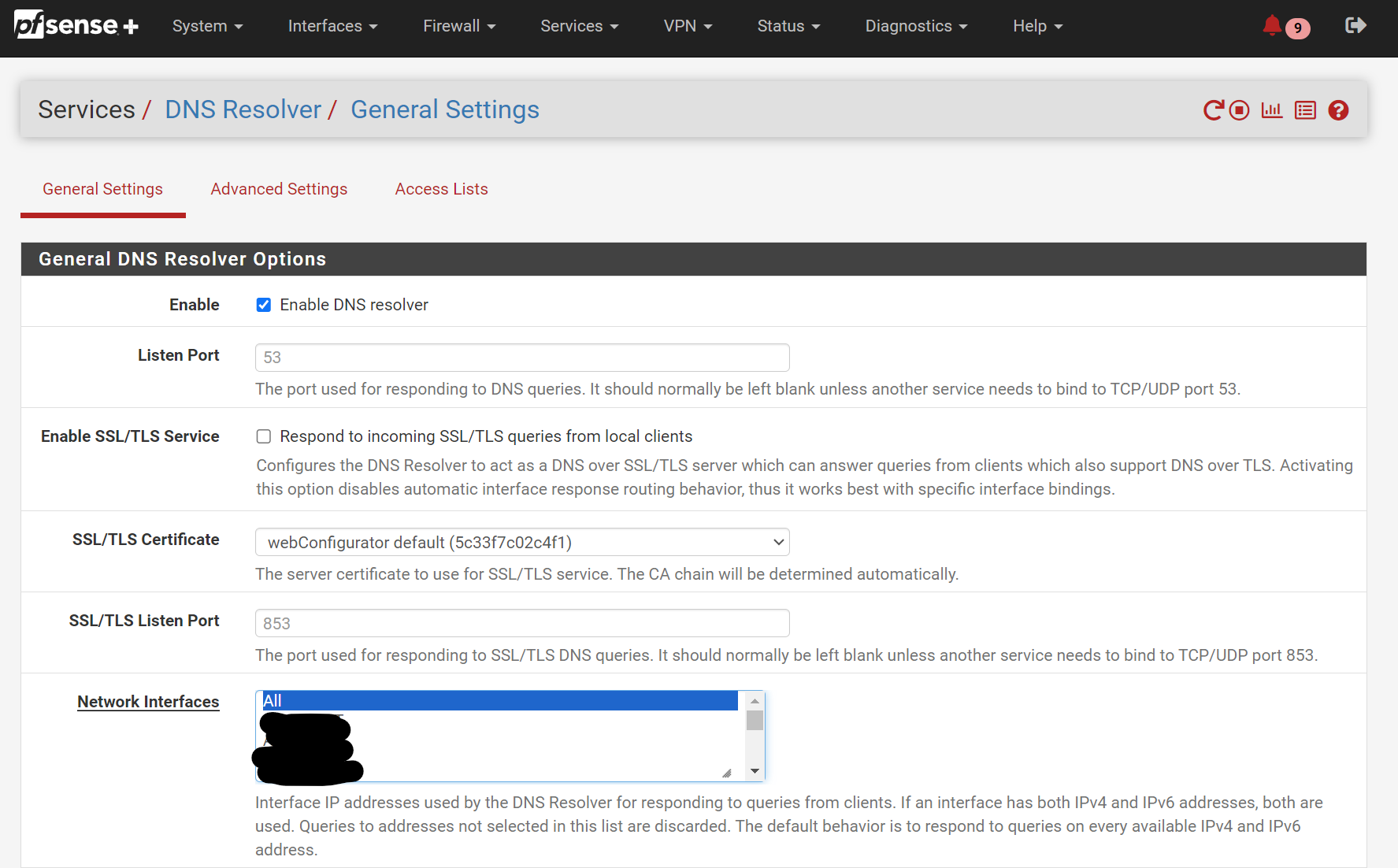Uncheck the Enable DNS resolver checkbox
The image size is (1398, 868).
point(264,305)
